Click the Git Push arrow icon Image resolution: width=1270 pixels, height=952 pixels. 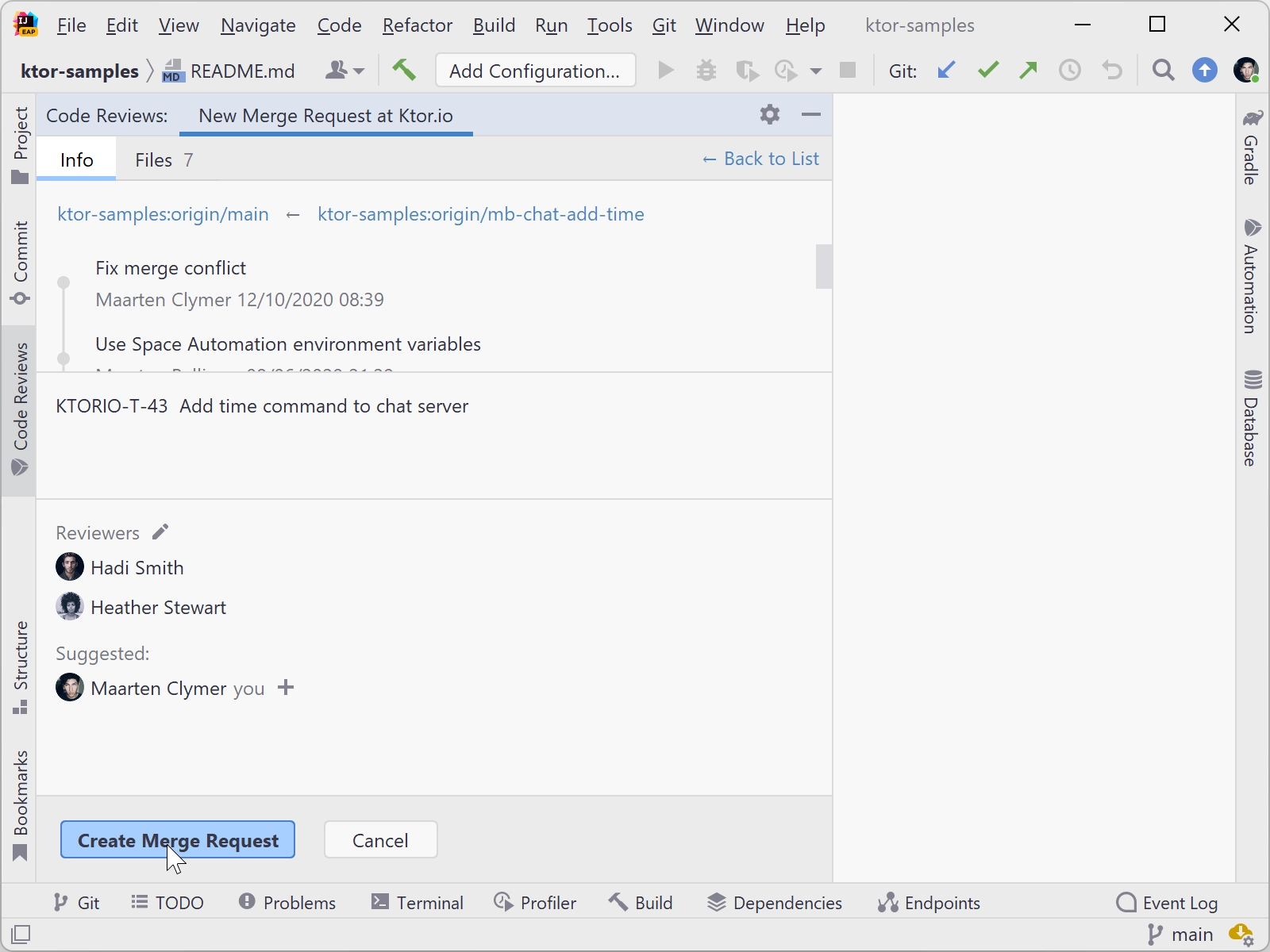pos(1029,71)
